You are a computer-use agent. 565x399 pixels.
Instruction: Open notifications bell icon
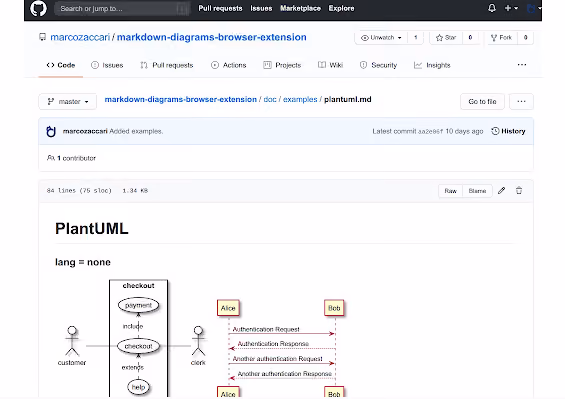pos(492,8)
